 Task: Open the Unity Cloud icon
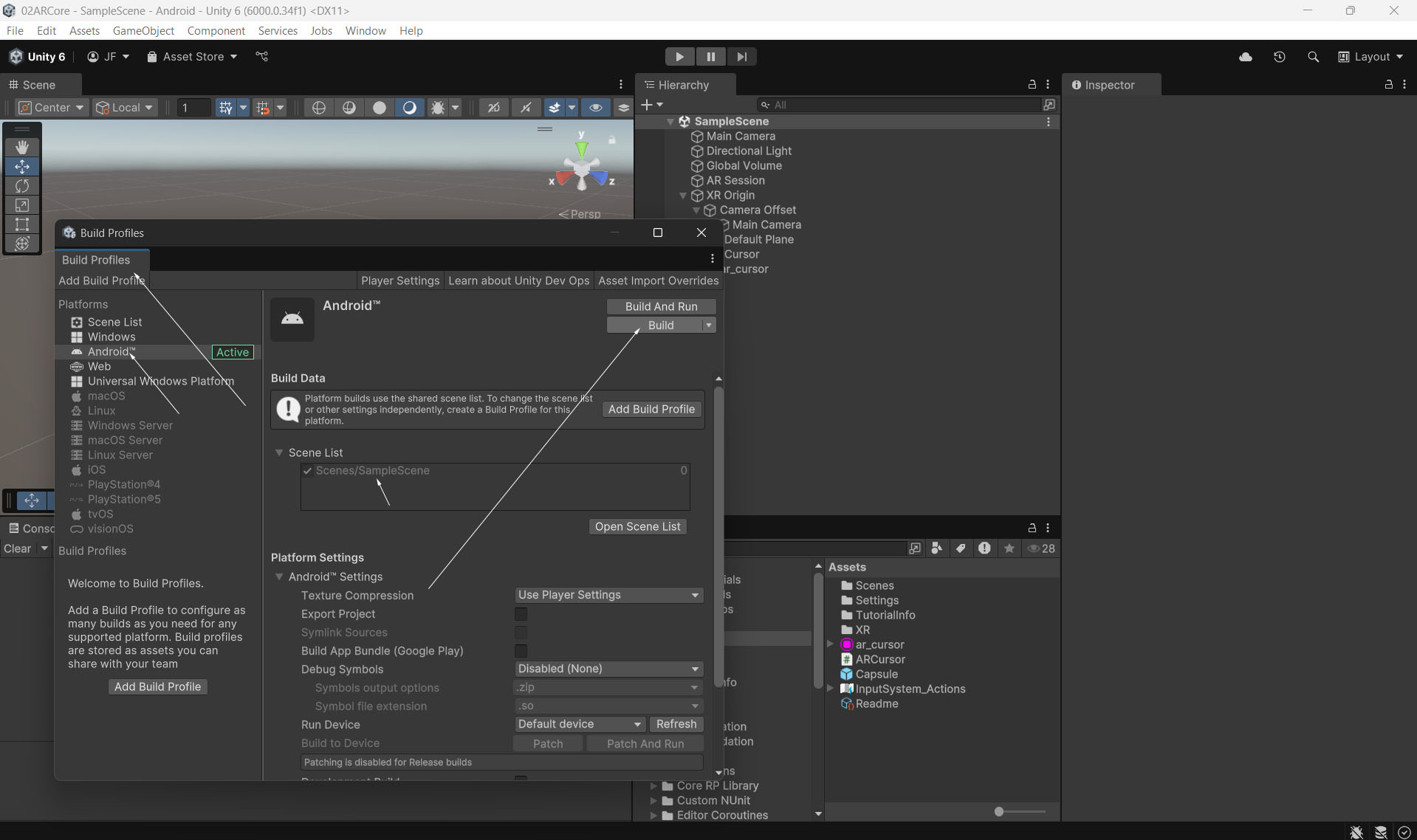coord(1246,57)
